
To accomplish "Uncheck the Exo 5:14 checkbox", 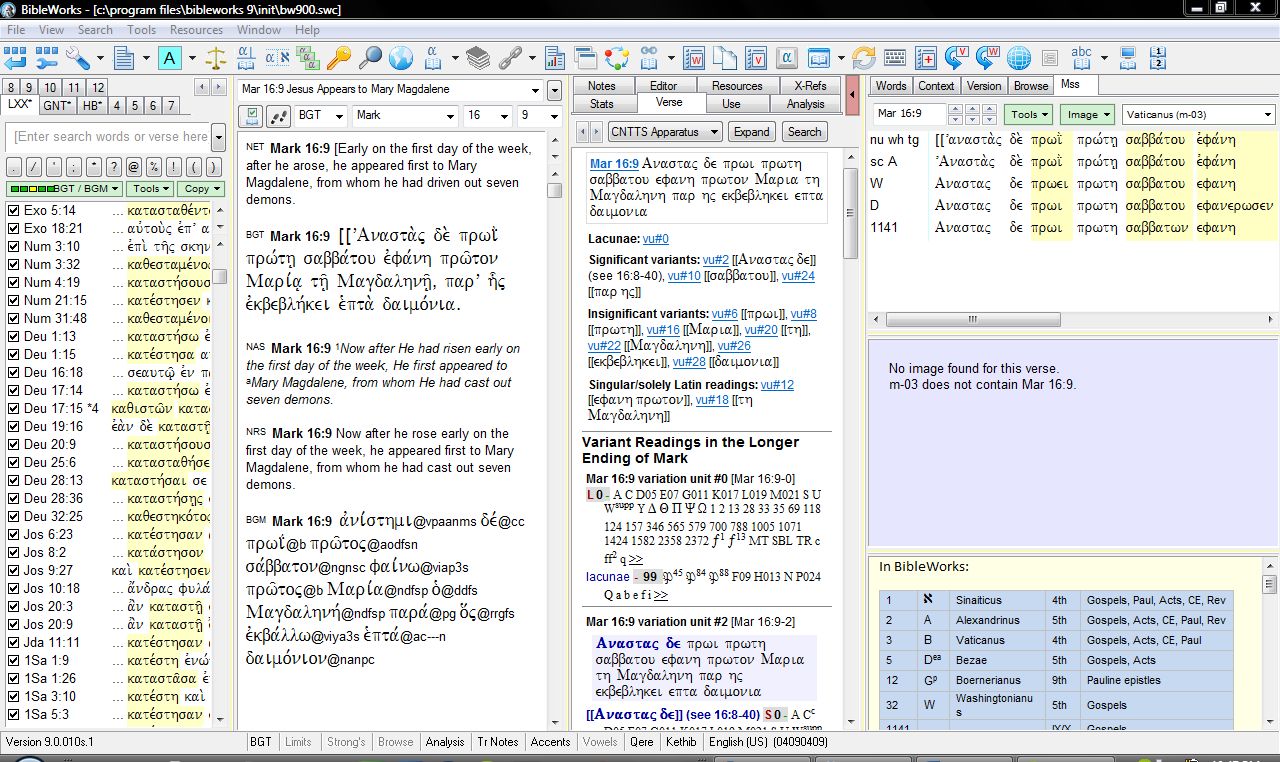I will (x=13, y=211).
